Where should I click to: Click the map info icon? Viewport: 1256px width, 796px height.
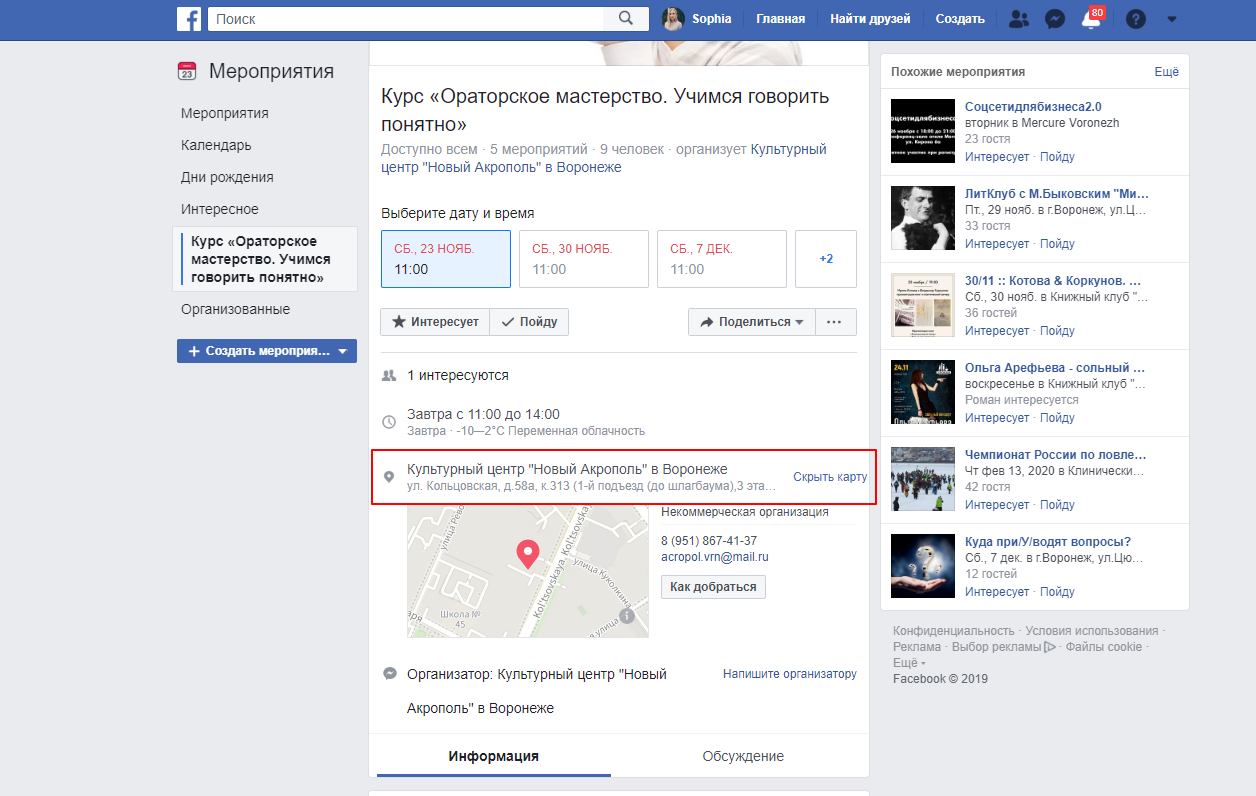pos(627,617)
